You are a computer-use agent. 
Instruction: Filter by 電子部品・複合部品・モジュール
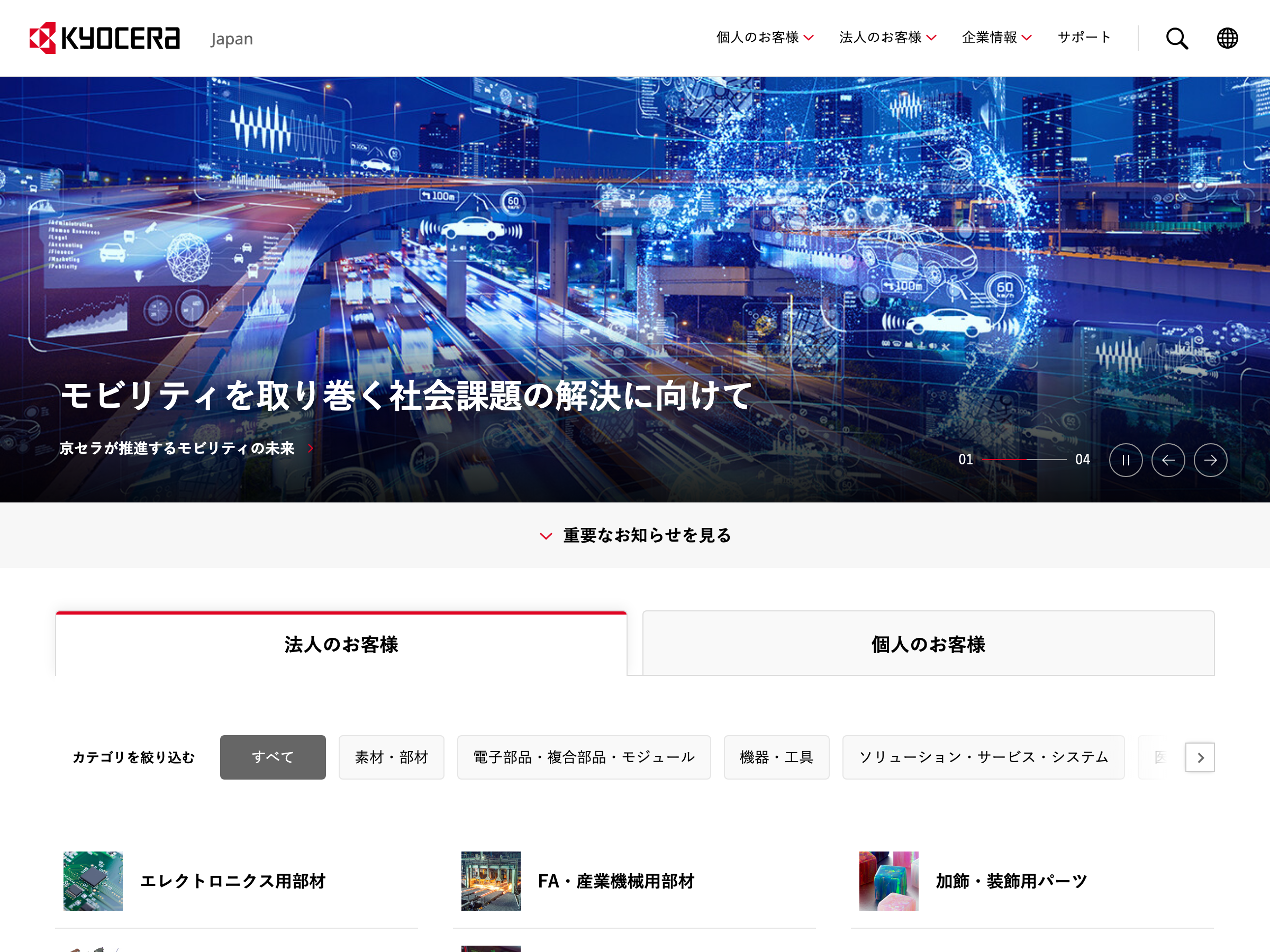(584, 757)
